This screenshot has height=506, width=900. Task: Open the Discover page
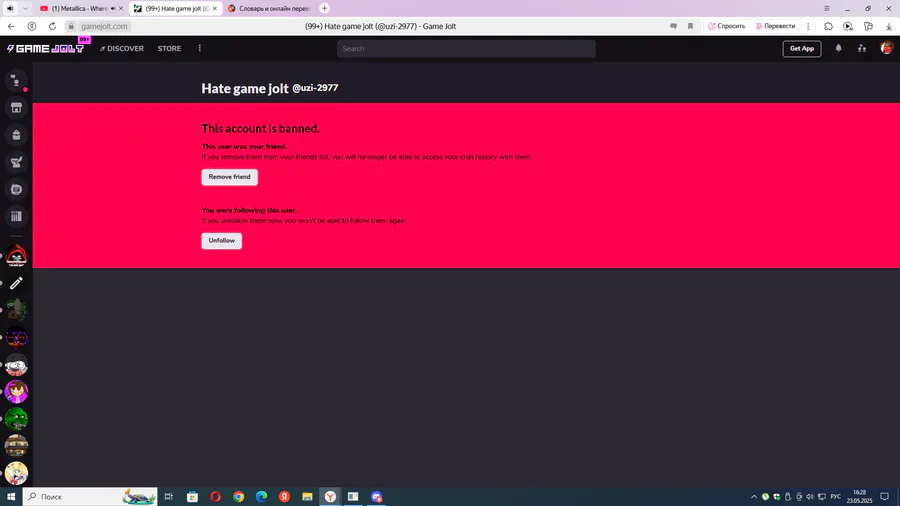point(122,49)
